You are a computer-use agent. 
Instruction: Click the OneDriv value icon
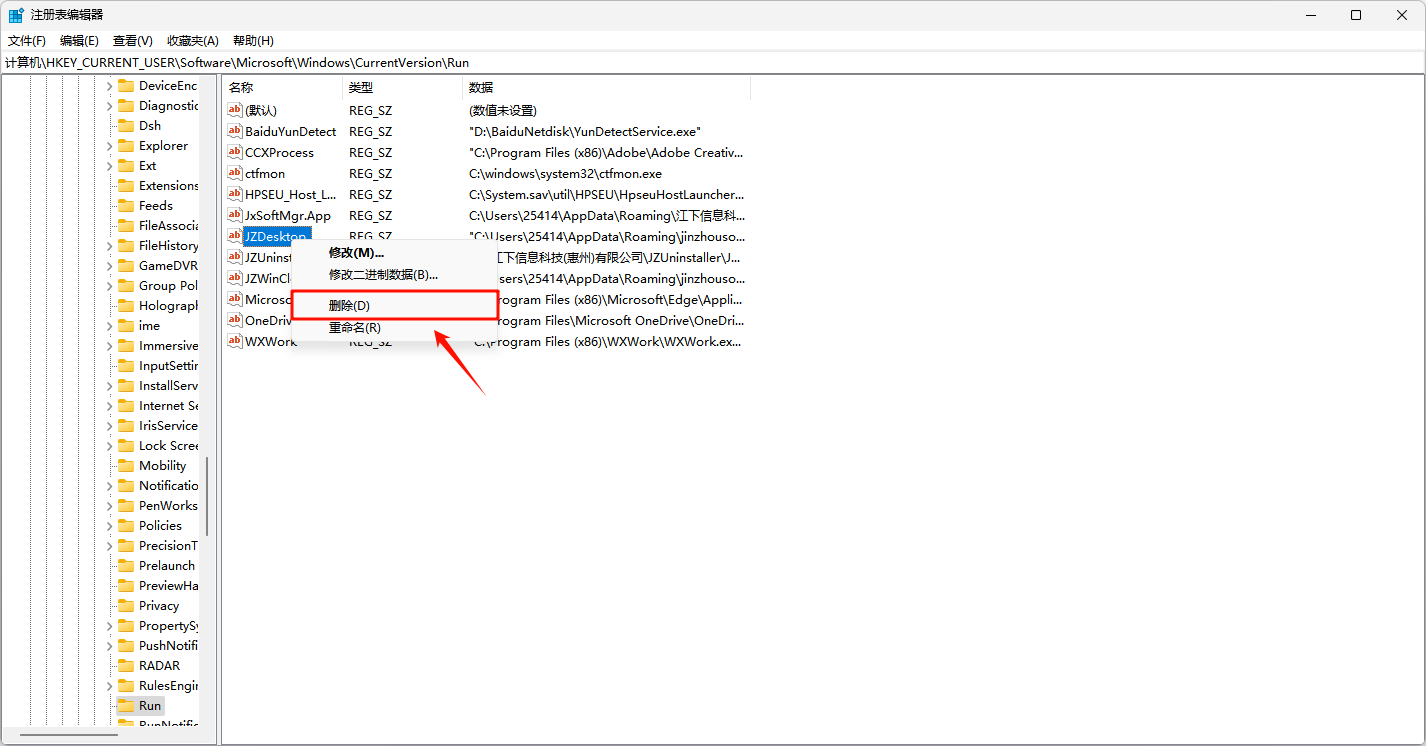click(235, 320)
